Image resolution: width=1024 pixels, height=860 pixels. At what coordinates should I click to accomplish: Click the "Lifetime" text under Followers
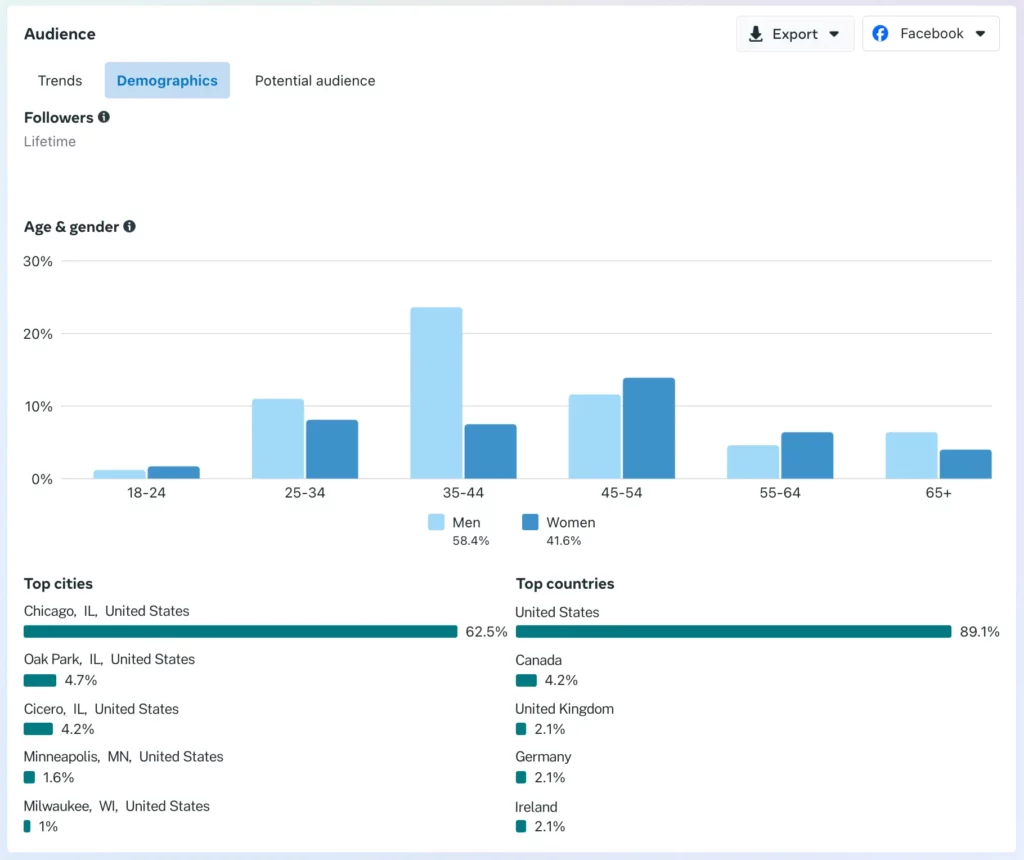point(50,142)
